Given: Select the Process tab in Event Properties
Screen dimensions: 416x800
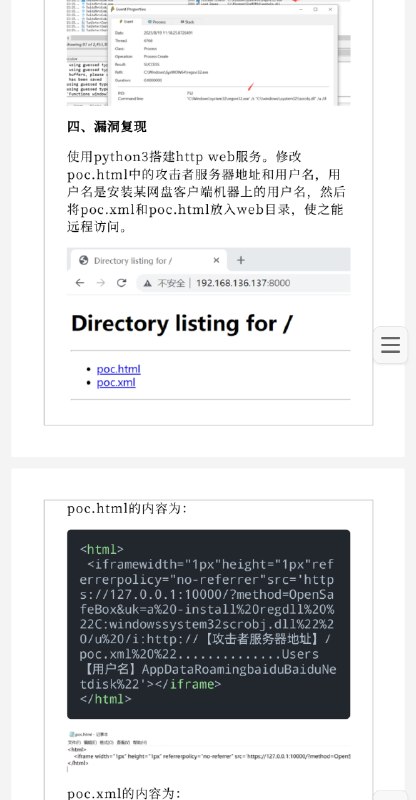Looking at the screenshot, I should (157, 22).
